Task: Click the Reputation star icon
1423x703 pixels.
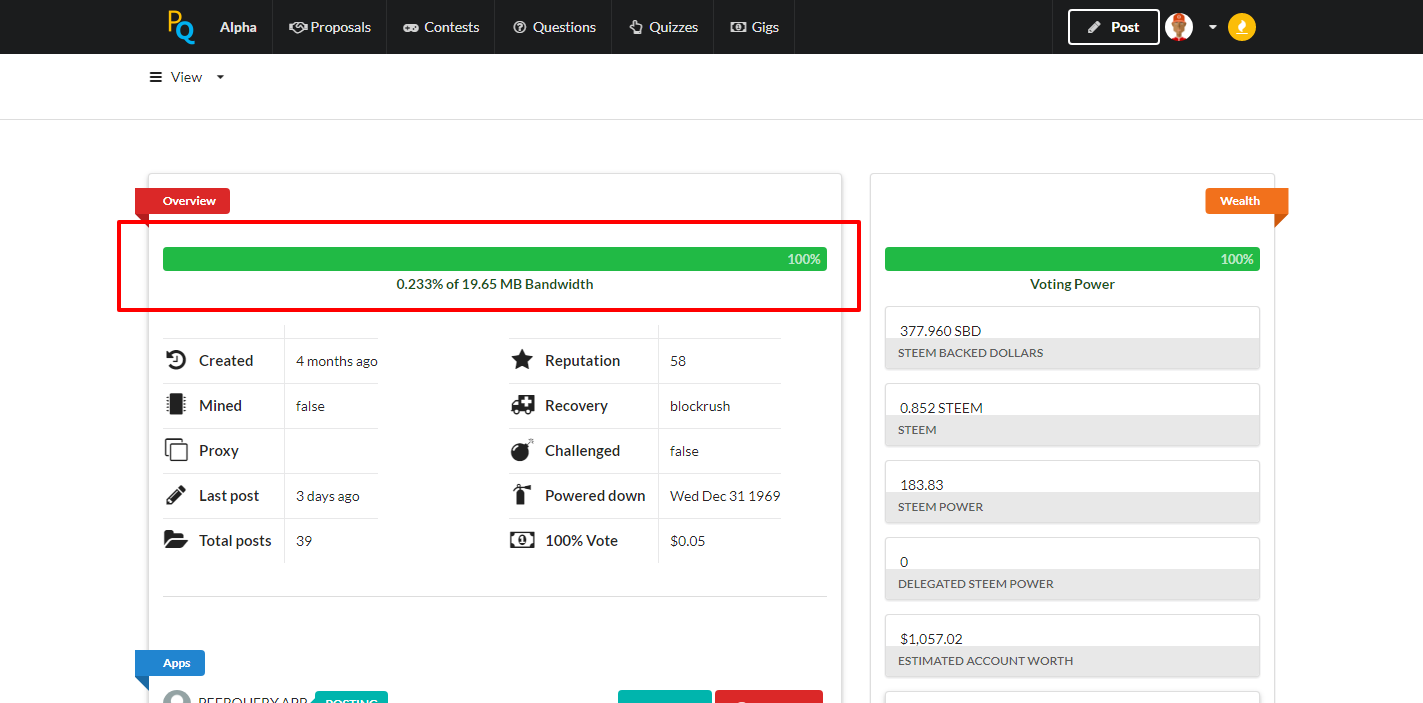Action: [x=522, y=360]
